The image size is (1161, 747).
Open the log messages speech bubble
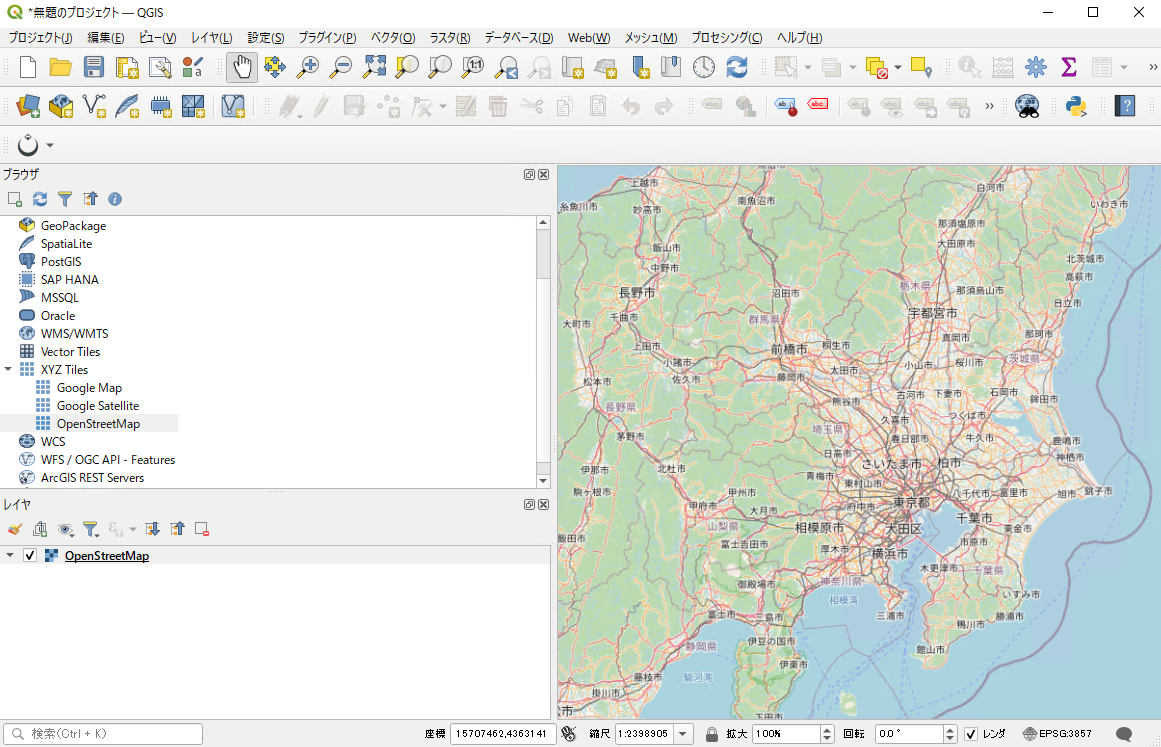pos(1124,734)
